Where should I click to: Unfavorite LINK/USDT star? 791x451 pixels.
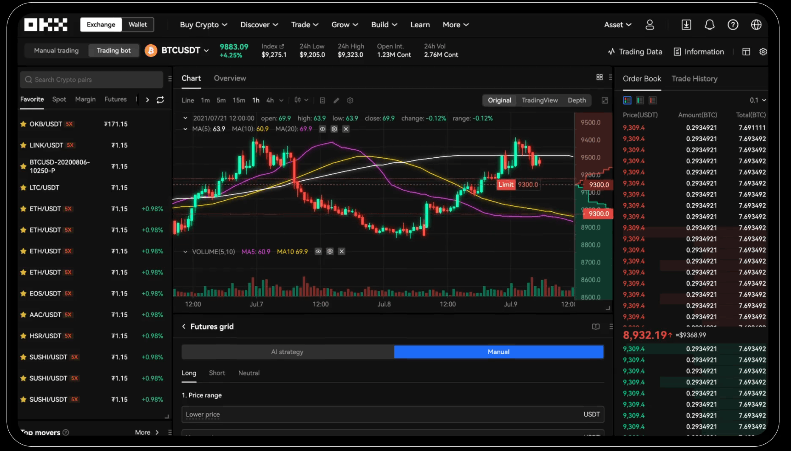click(x=23, y=145)
